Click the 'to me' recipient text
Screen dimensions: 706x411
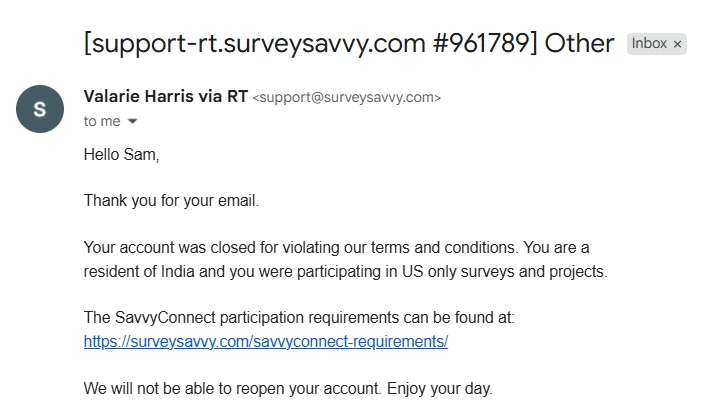click(102, 121)
